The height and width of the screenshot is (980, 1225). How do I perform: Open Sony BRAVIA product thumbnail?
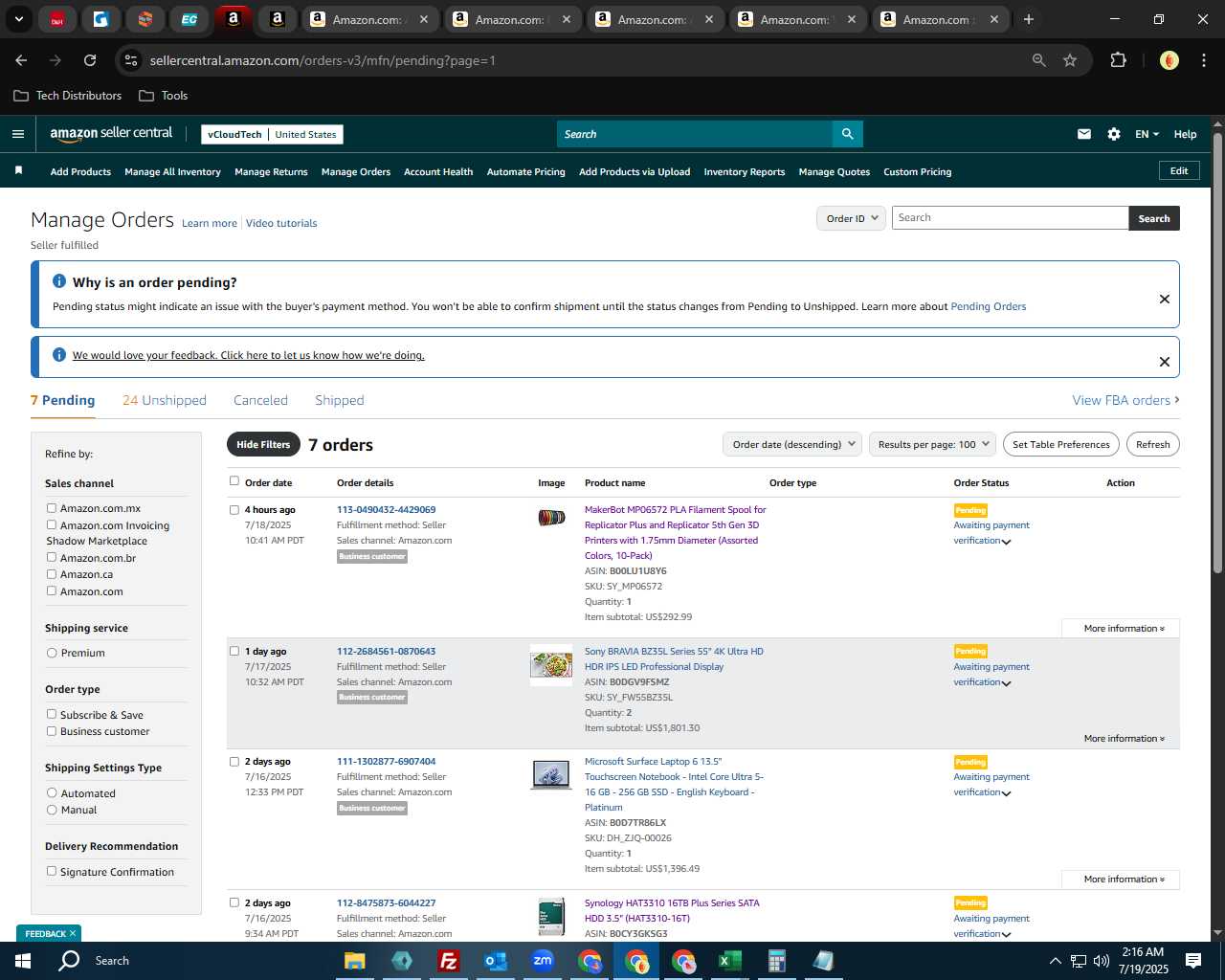click(551, 664)
